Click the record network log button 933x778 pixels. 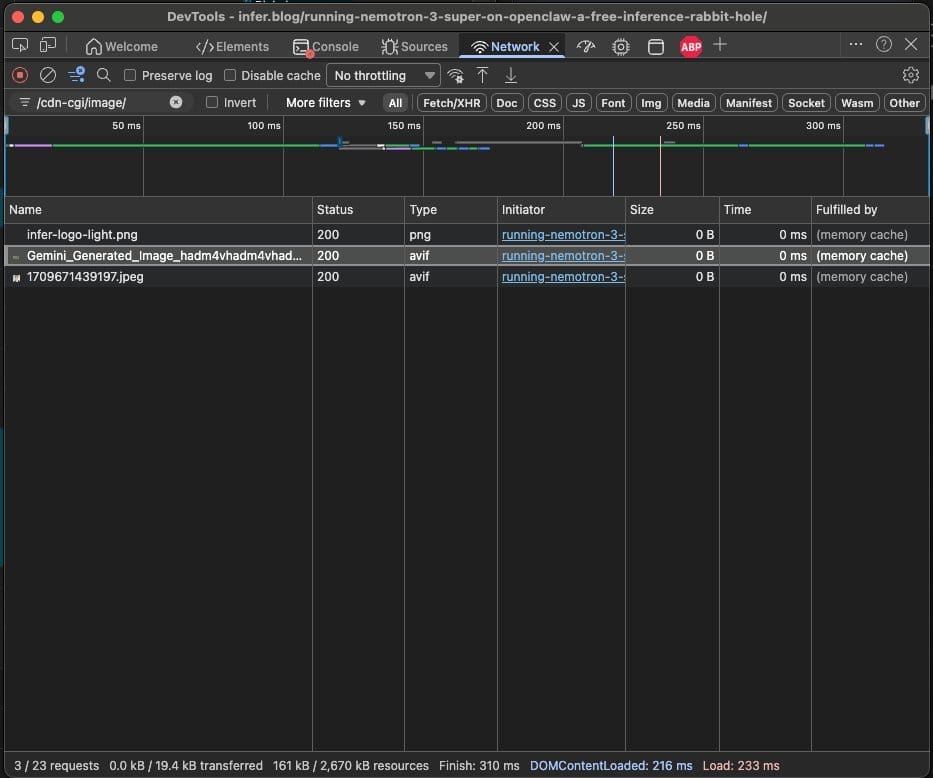(x=20, y=76)
